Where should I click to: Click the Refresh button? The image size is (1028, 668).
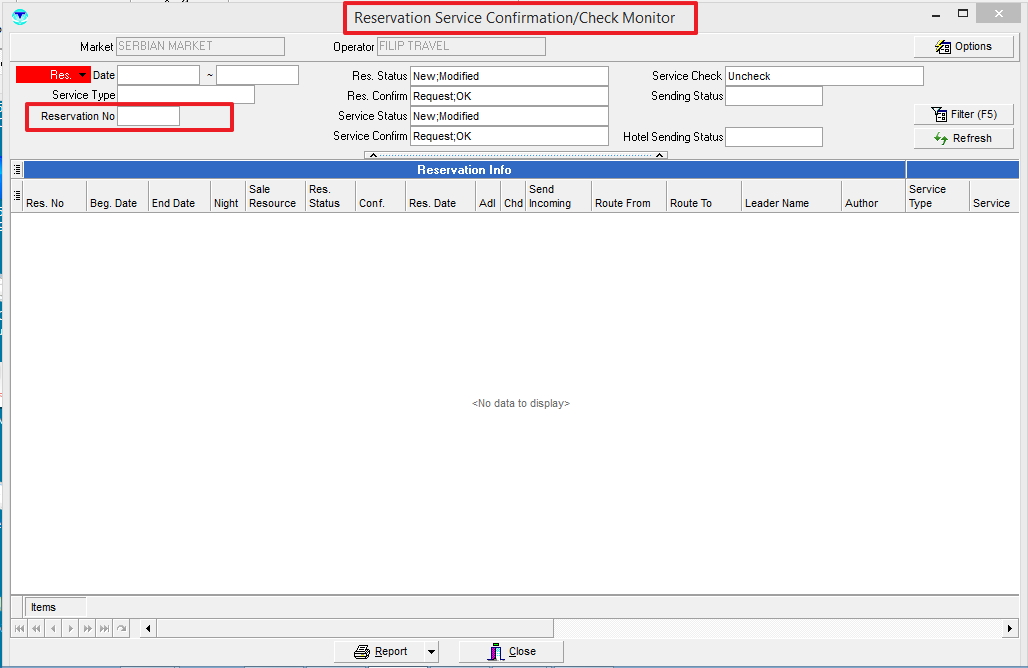point(963,139)
